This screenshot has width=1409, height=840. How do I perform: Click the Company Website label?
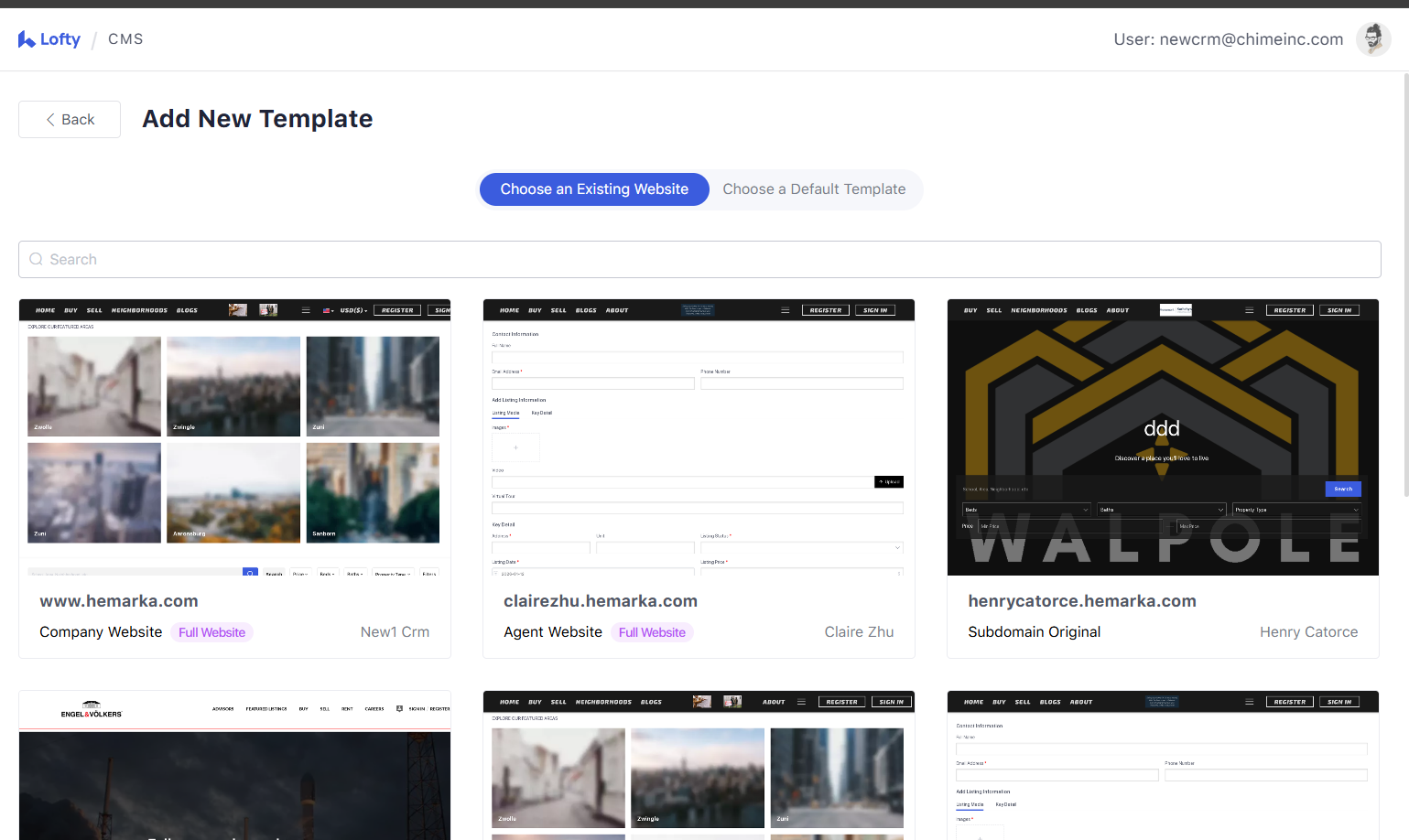(x=101, y=632)
